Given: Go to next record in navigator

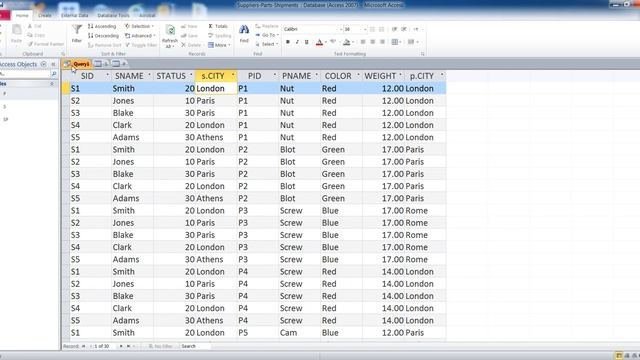Looking at the screenshot, I should 121,346.
